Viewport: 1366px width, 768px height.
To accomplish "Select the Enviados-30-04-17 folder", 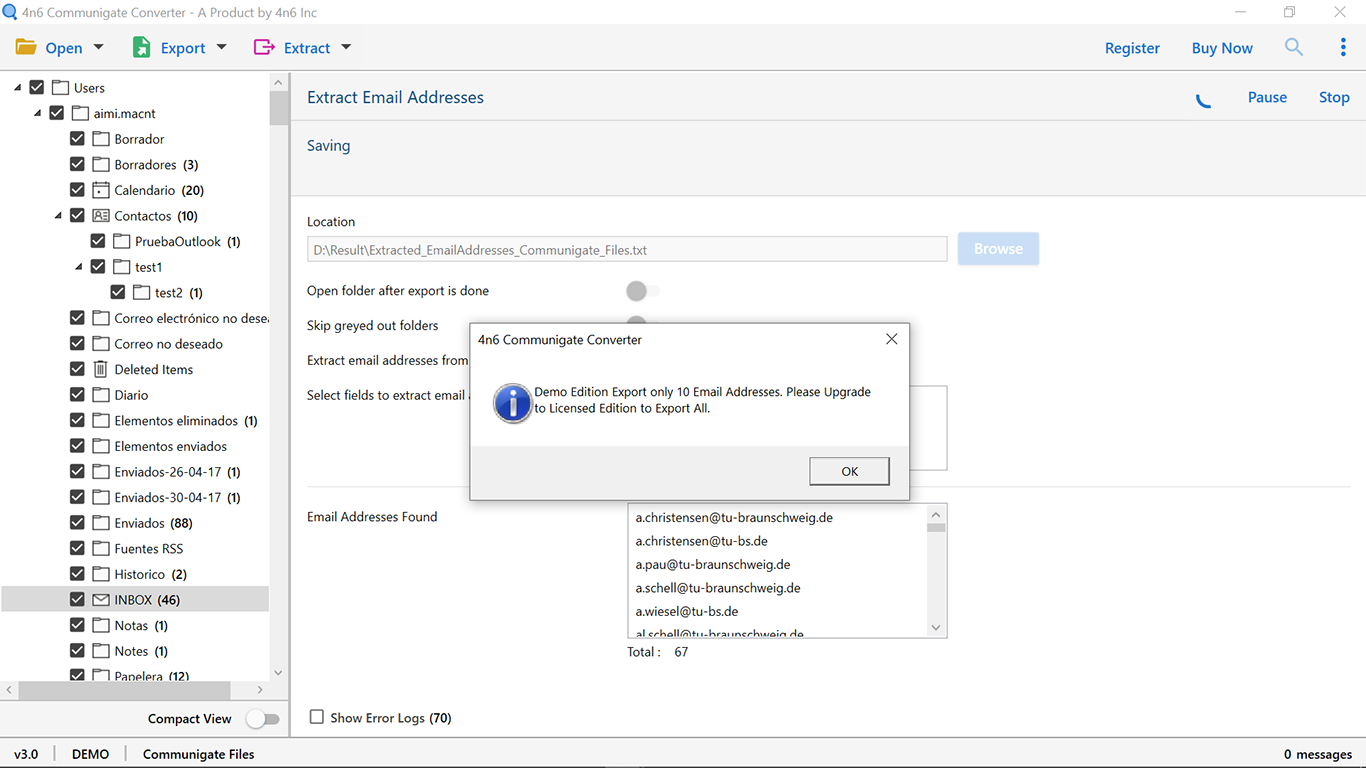I will tap(177, 497).
